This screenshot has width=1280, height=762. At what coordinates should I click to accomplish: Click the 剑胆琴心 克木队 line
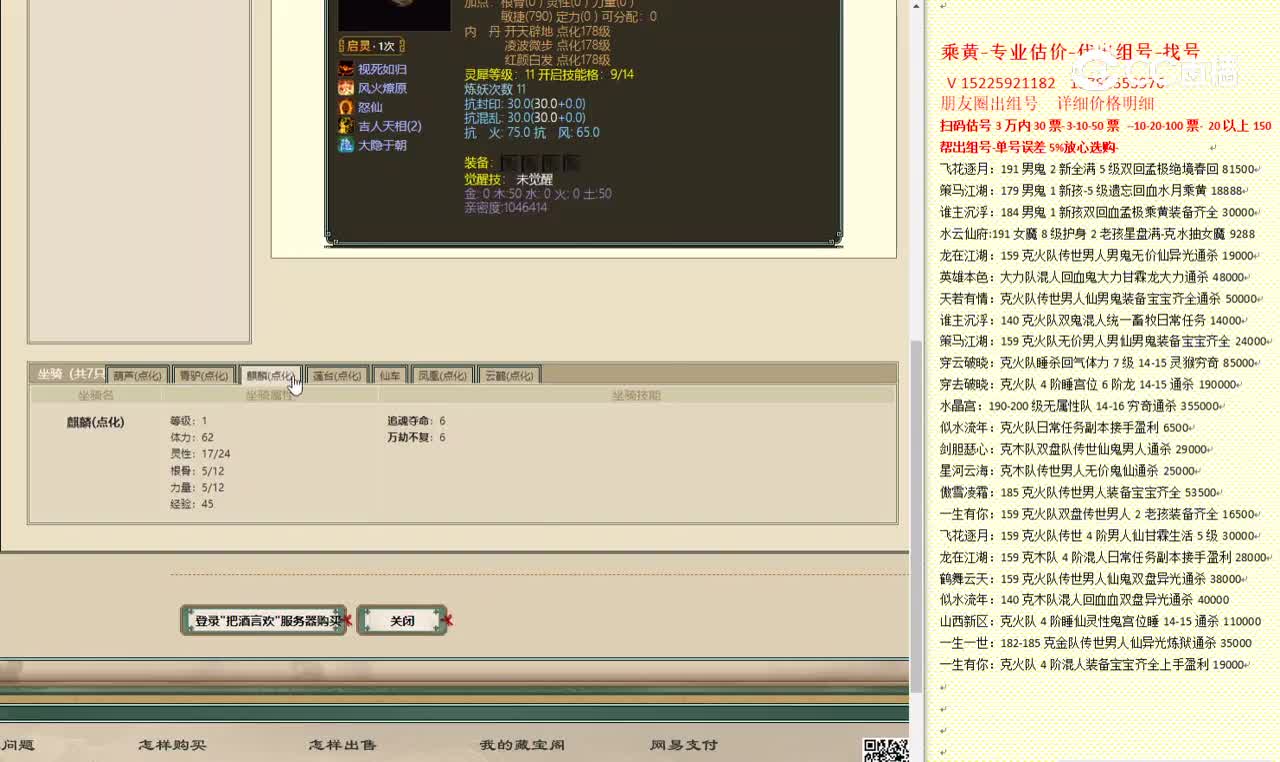point(1074,449)
